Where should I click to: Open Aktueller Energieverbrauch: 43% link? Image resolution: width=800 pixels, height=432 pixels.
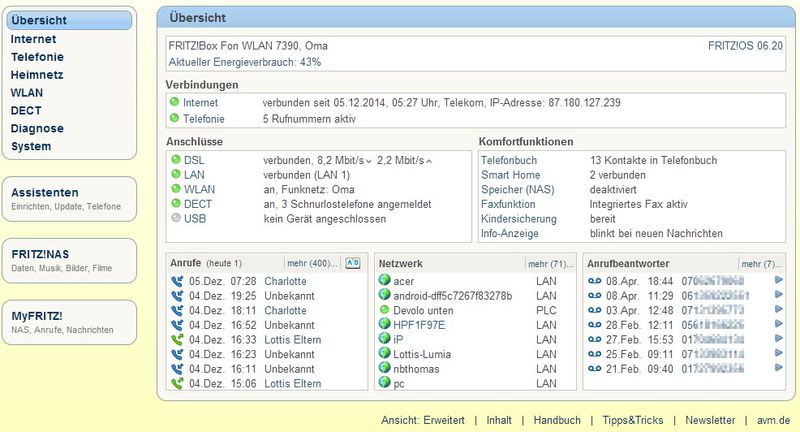[x=244, y=62]
